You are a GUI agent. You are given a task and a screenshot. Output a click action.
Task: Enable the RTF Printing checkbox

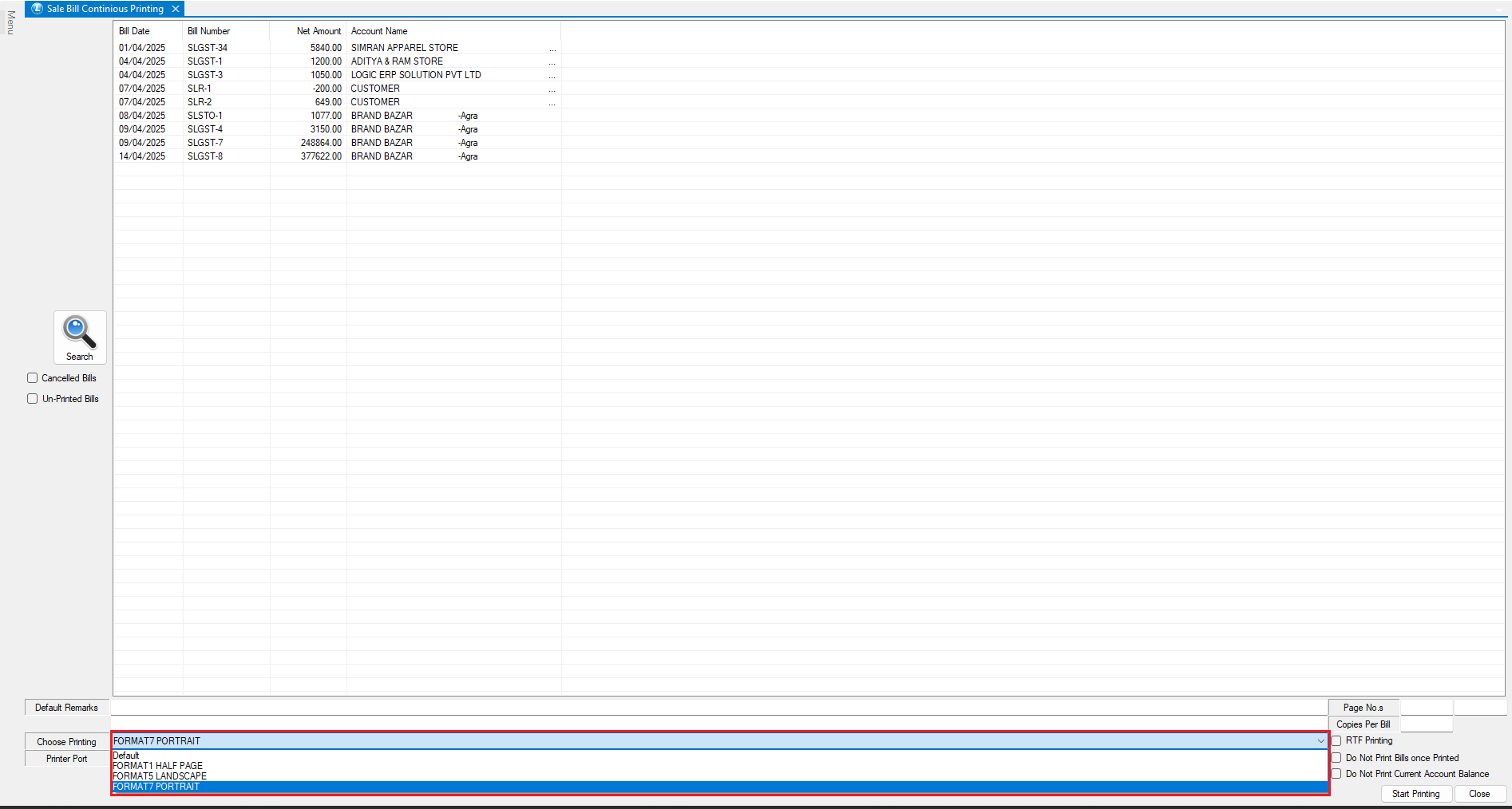pyautogui.click(x=1336, y=741)
